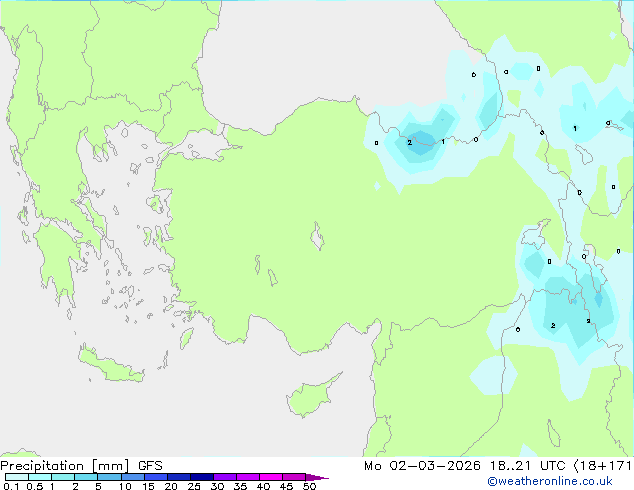Pick the 5–10 mm legend swatch
Viewport: 634px width, 490px height.
109,477
